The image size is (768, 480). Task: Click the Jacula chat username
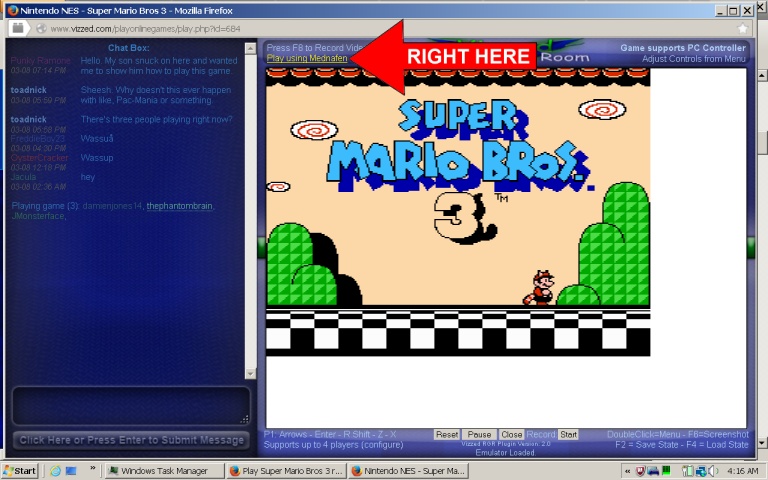click(23, 177)
